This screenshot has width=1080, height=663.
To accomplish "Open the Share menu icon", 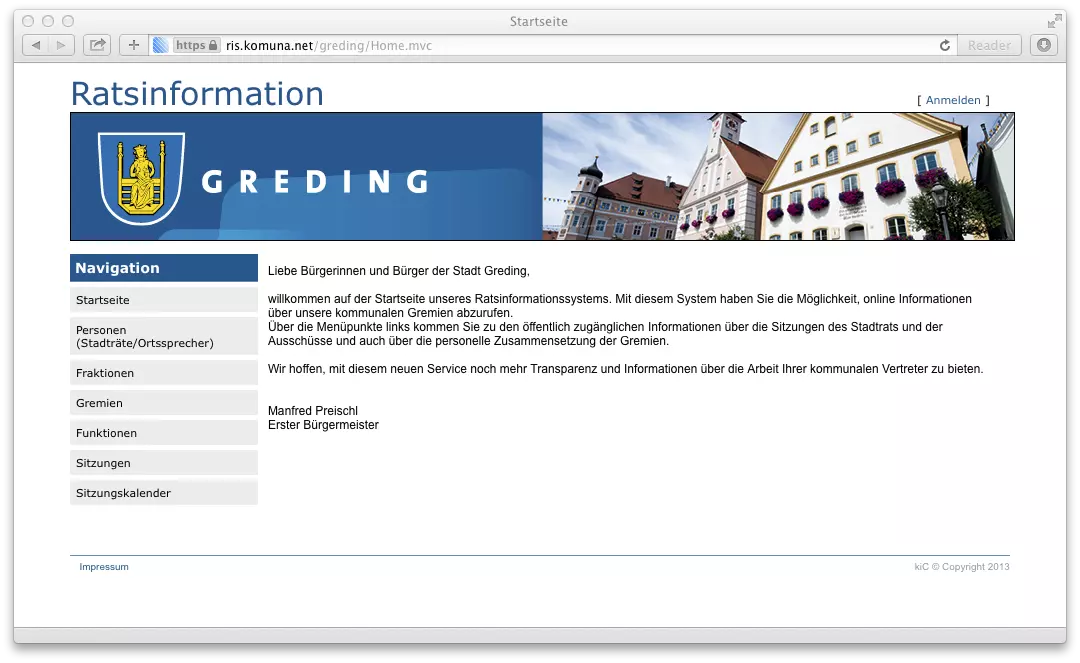I will coord(96,44).
